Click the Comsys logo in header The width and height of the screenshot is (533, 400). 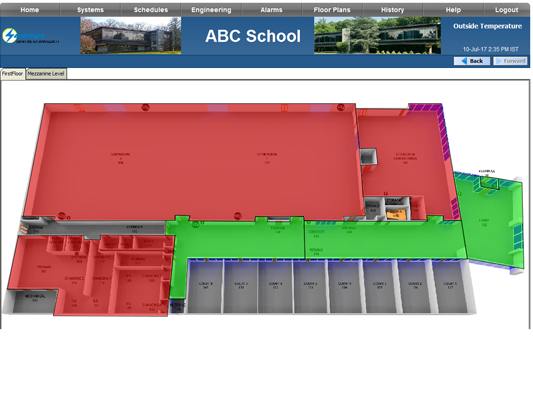pos(30,36)
